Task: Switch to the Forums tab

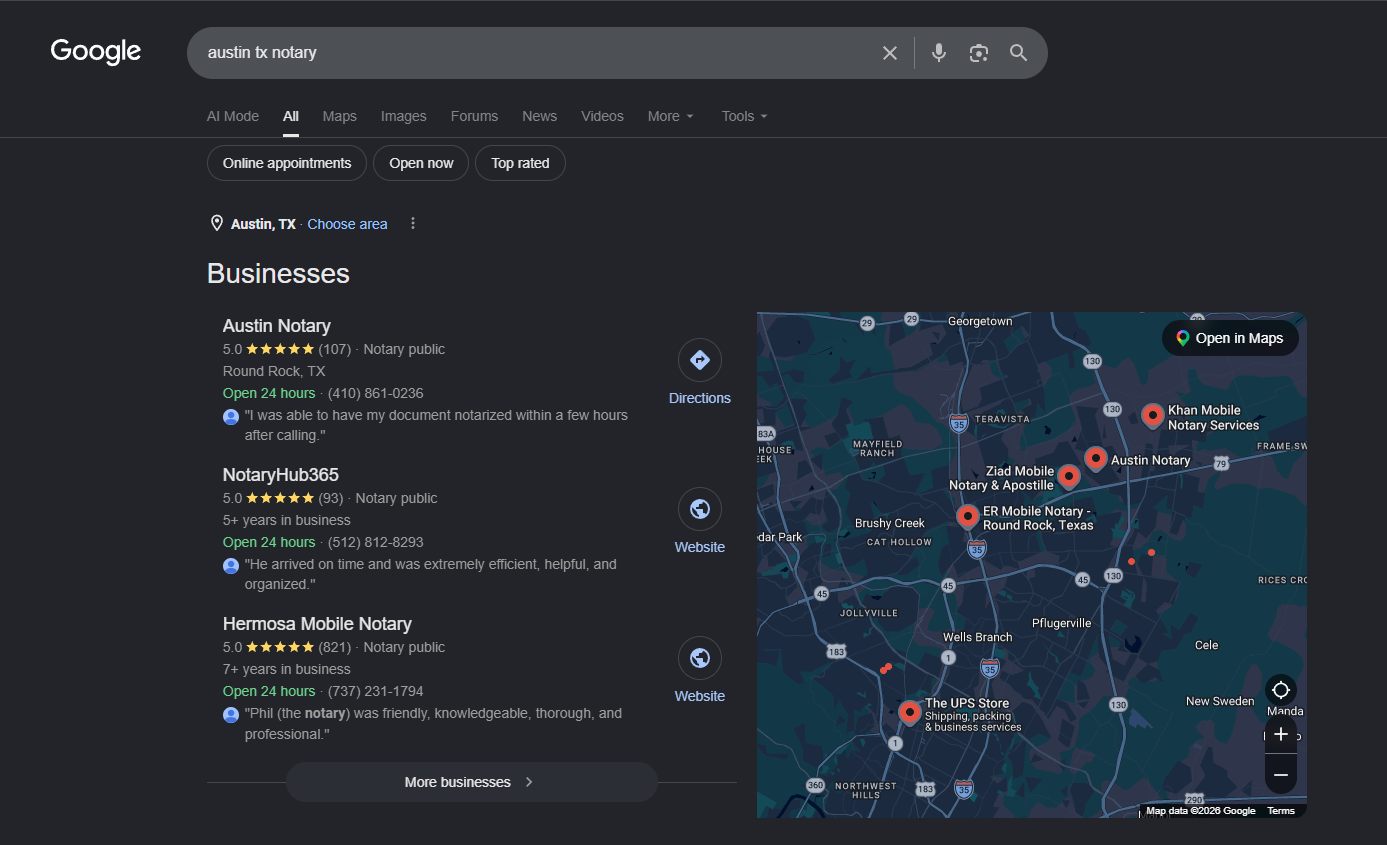Action: pos(474,116)
